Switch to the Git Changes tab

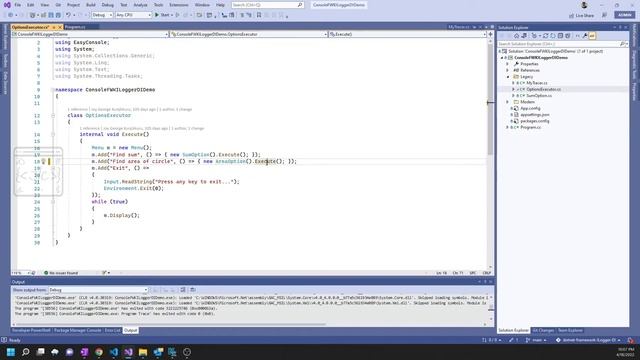point(543,330)
